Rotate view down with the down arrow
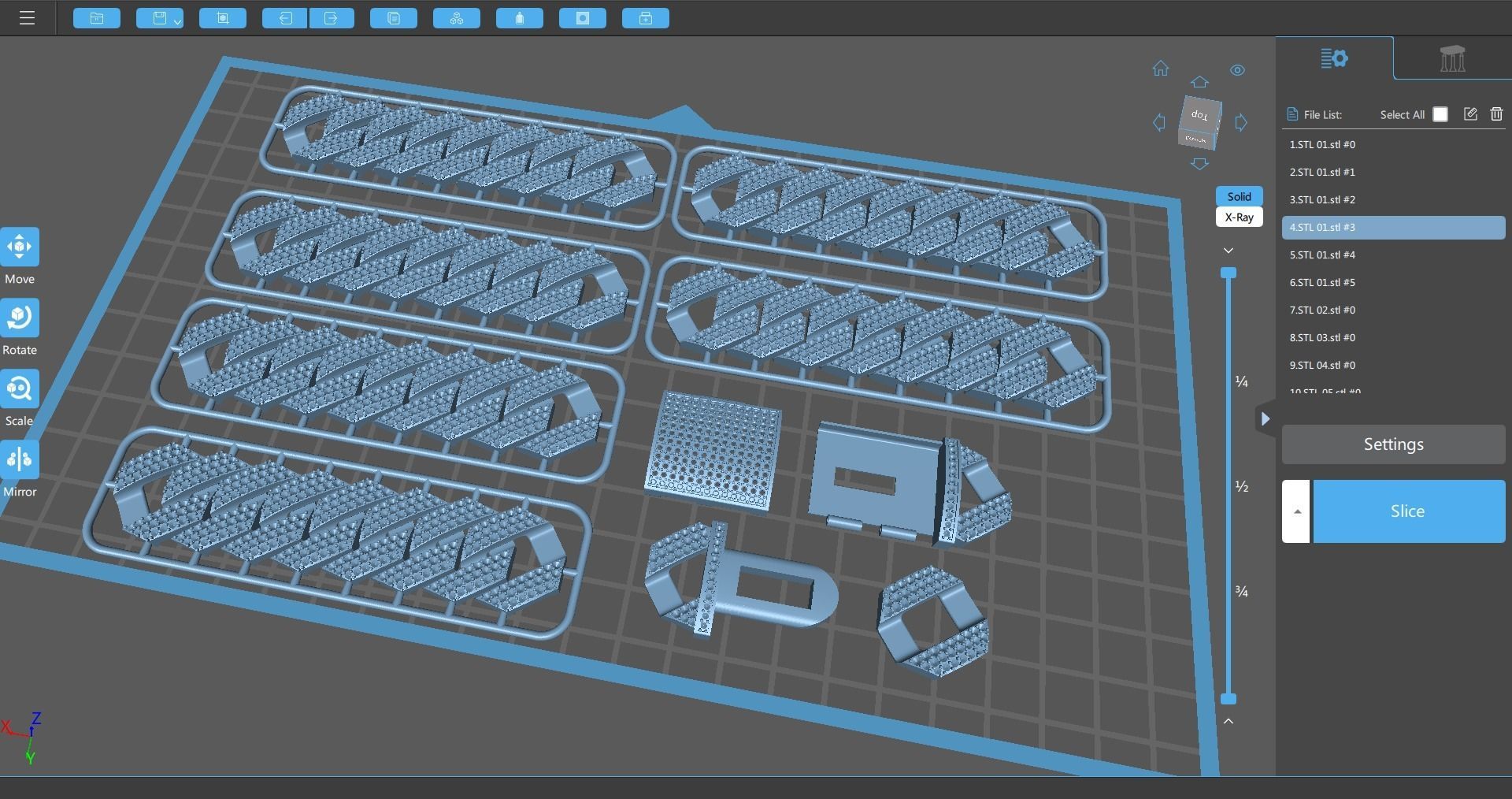Viewport: 1512px width, 799px height. click(x=1199, y=164)
